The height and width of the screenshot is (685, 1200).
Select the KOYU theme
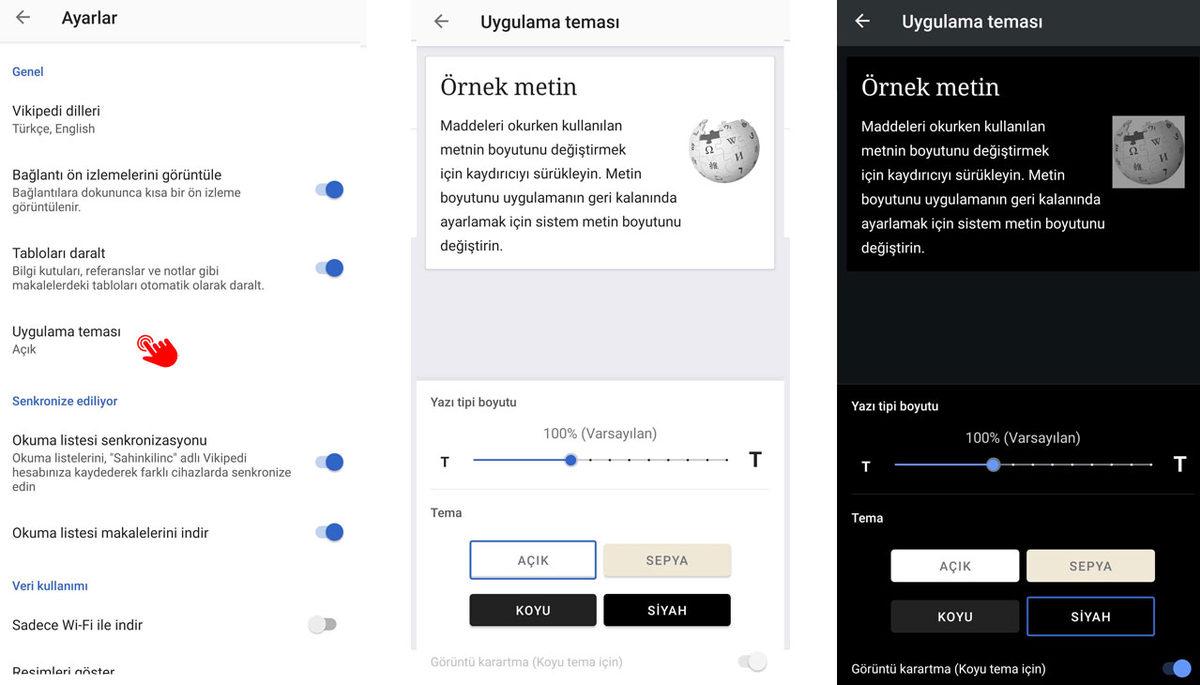point(532,610)
